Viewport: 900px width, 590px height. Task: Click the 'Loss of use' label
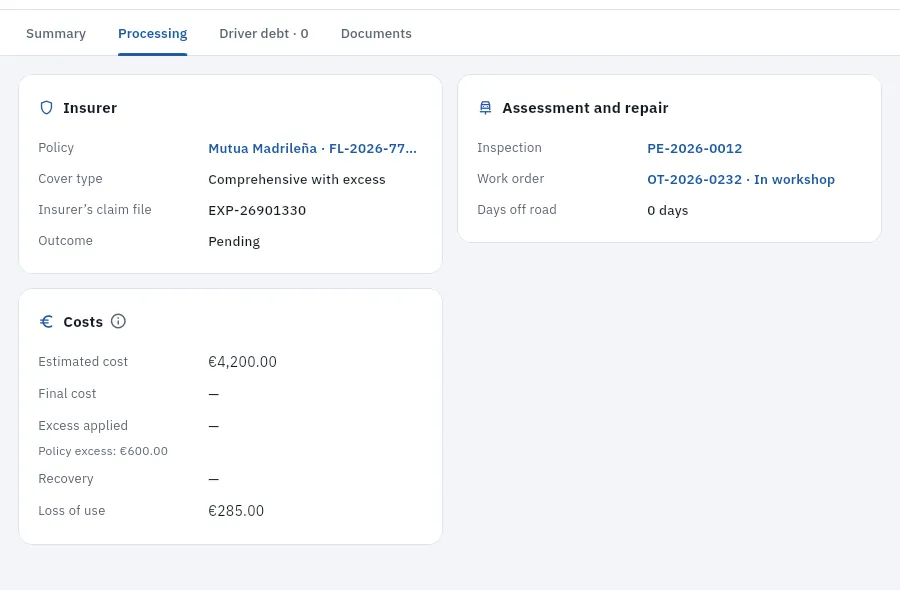[x=72, y=511]
